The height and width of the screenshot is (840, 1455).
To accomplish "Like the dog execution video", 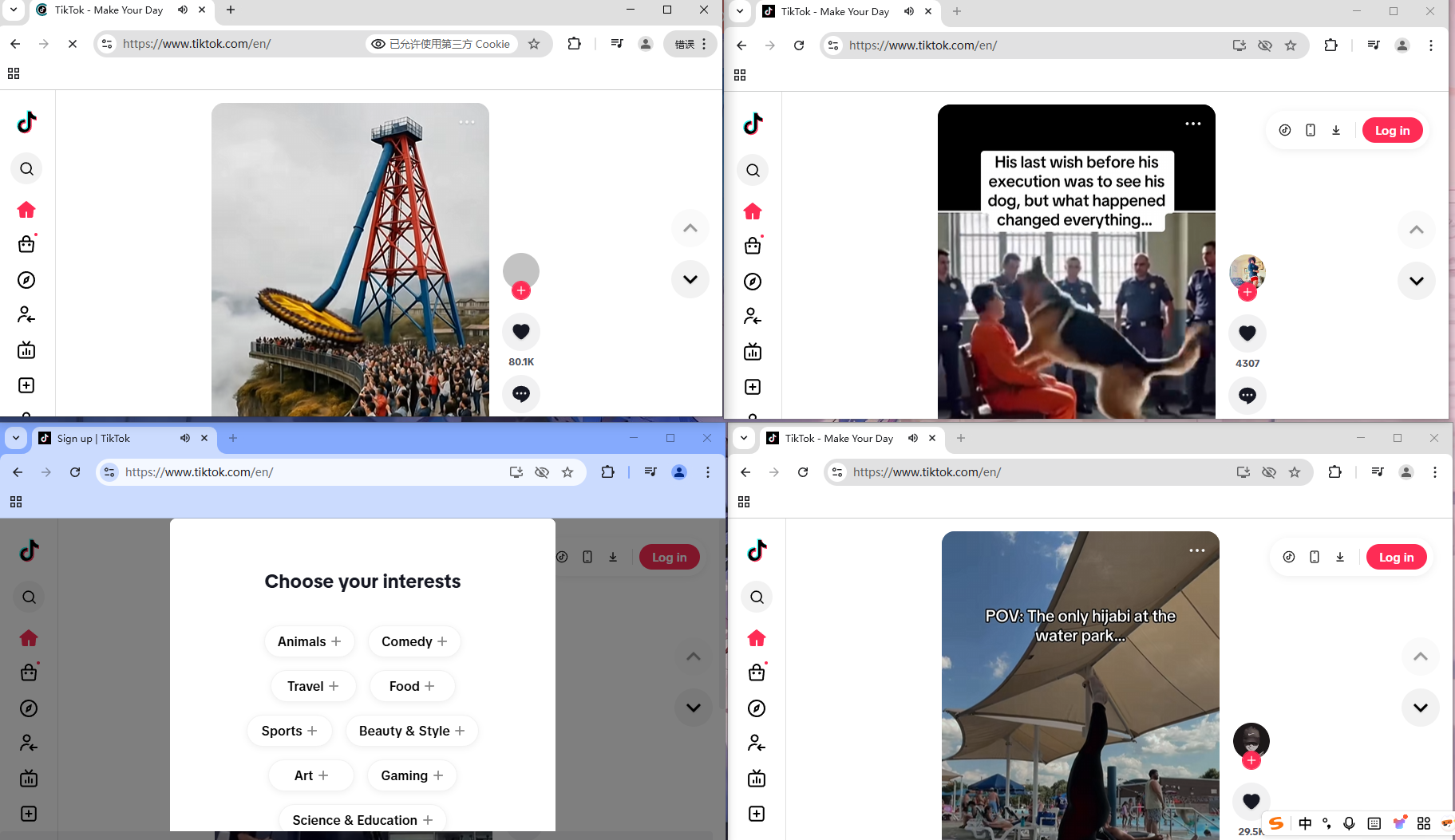I will coord(1247,333).
